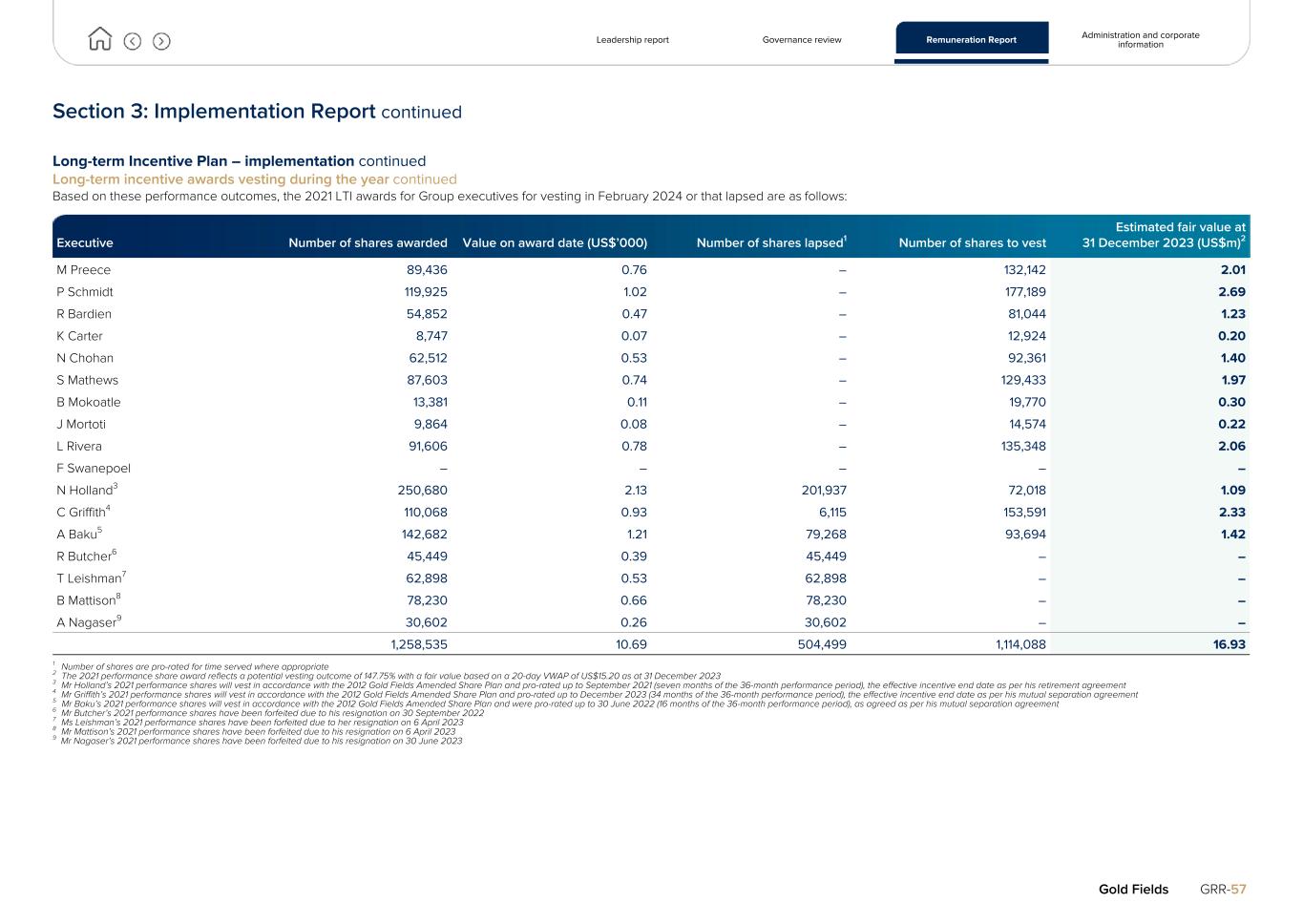The image size is (1303, 924).
Task: Click the Value on award date header
Action: [x=555, y=242]
